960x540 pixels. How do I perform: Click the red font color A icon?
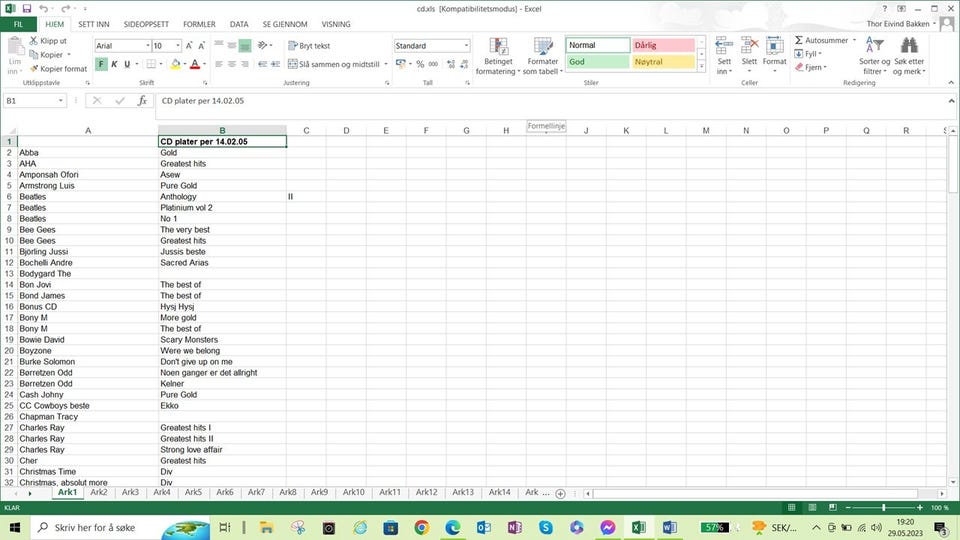(x=195, y=64)
